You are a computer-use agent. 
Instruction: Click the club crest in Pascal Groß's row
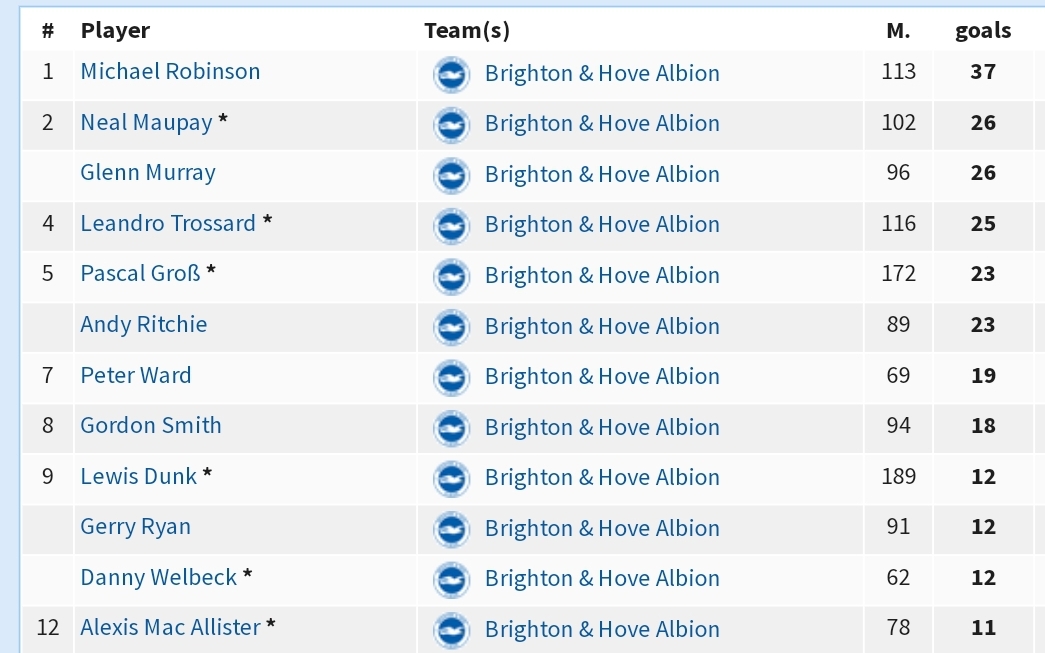point(451,277)
